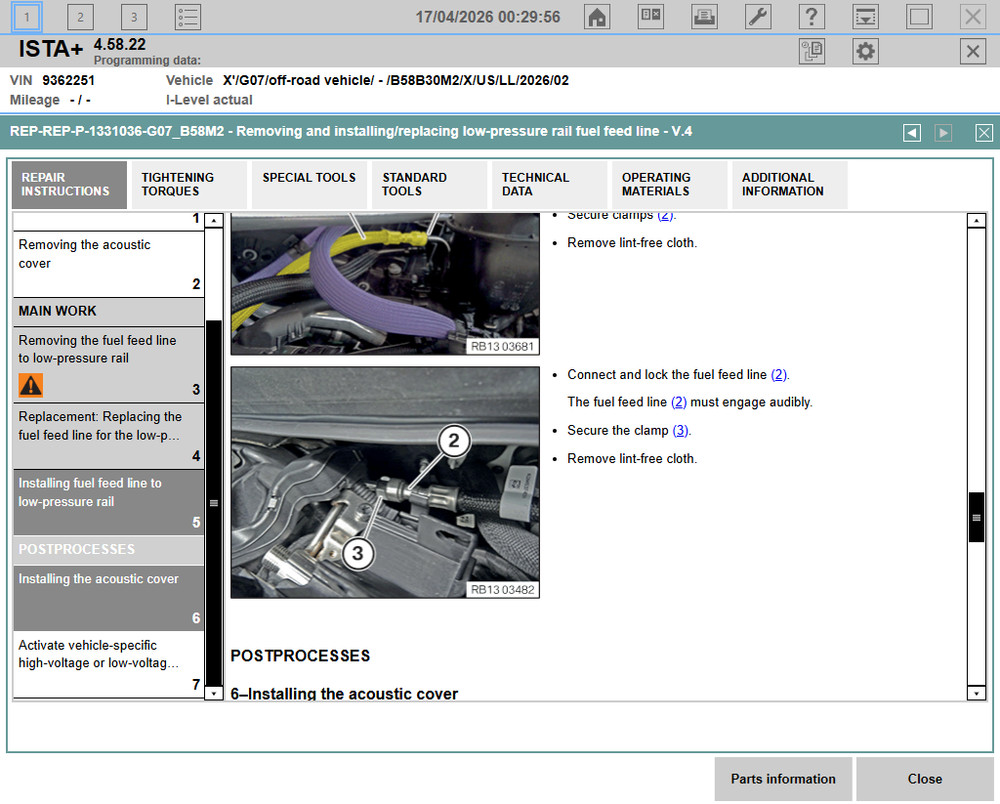Print the current repair document
Screen dimensions: 1000x804
[x=703, y=16]
